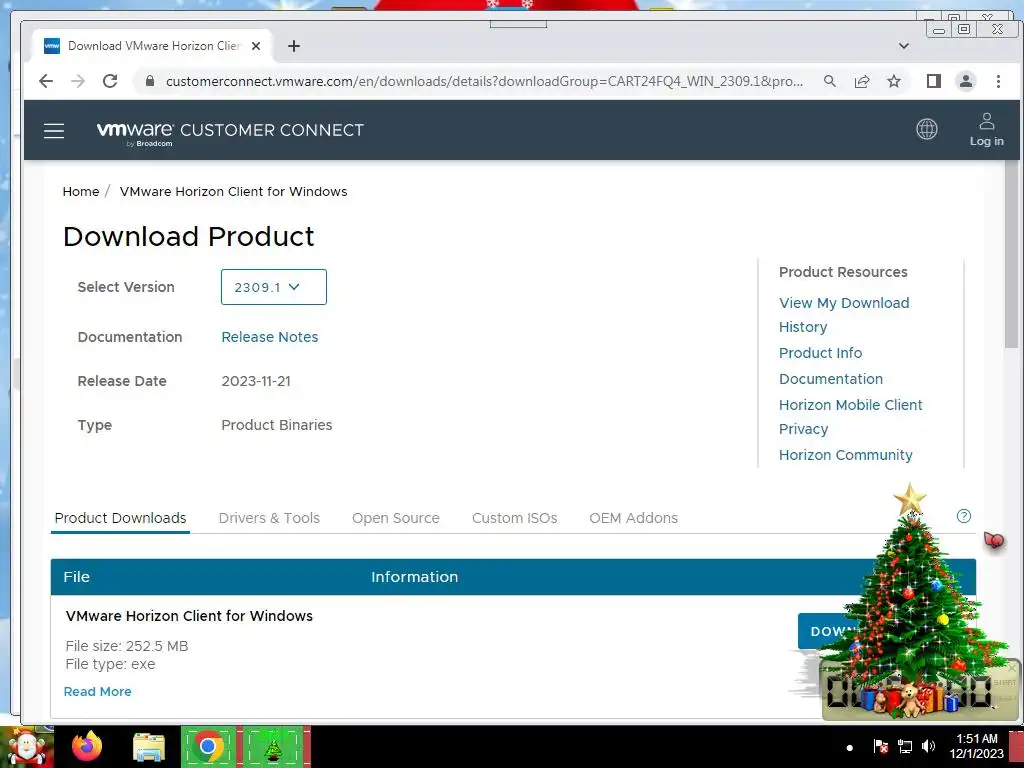Open the Product Info link

tap(820, 353)
